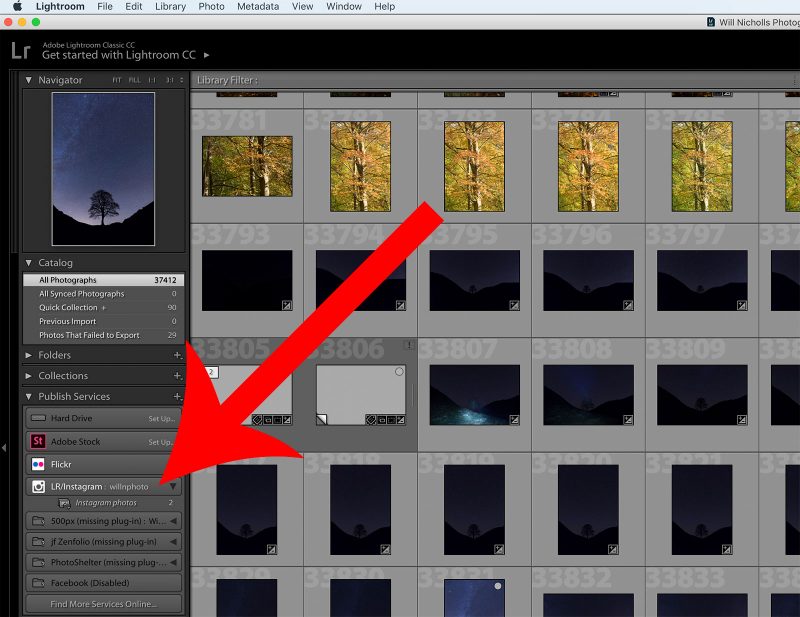Click Set Up next to Hard Drive
This screenshot has width=800, height=617.
(162, 418)
